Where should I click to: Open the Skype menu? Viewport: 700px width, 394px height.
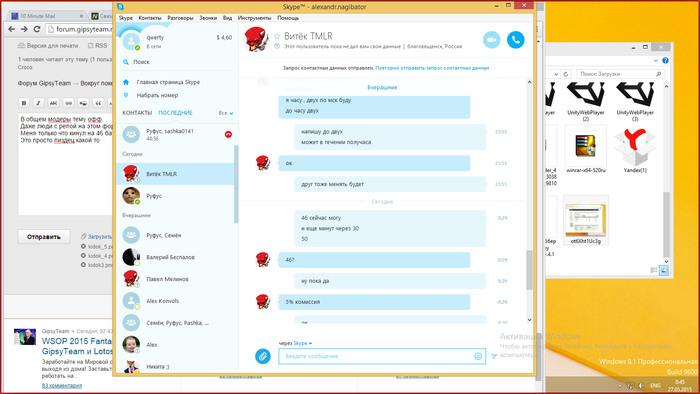[x=126, y=18]
